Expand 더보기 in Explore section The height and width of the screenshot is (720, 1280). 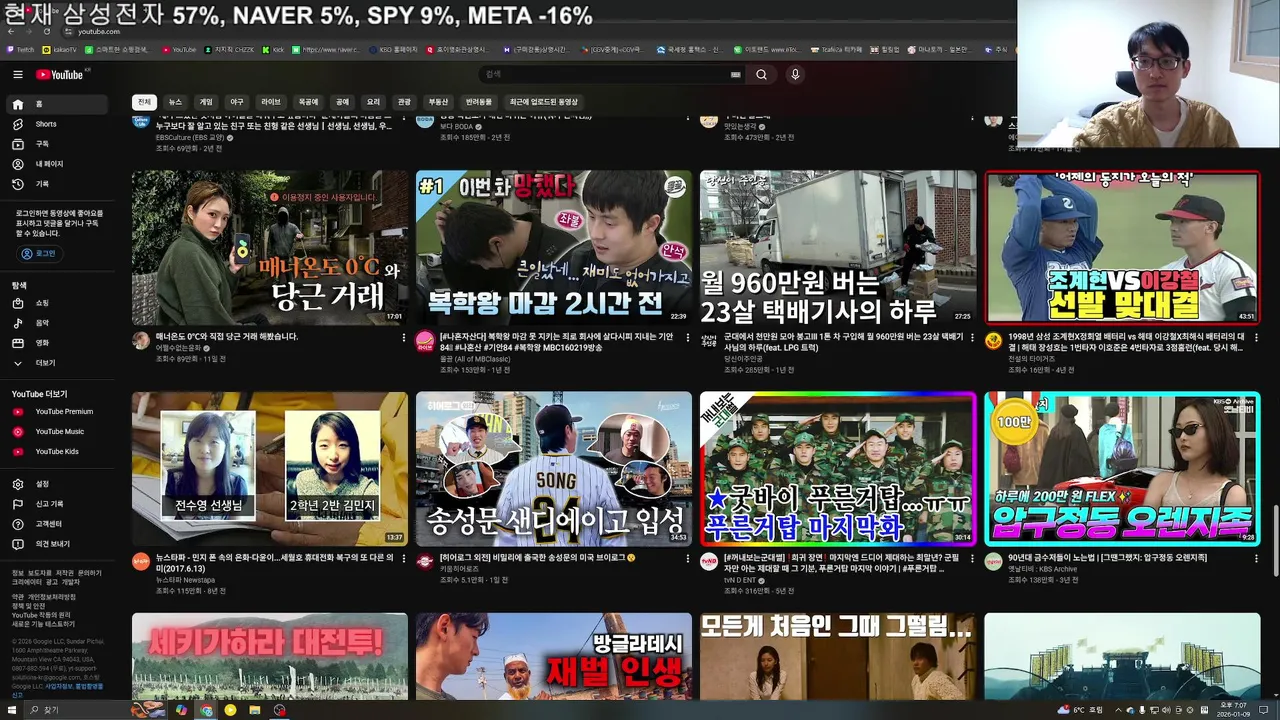tap(58, 363)
